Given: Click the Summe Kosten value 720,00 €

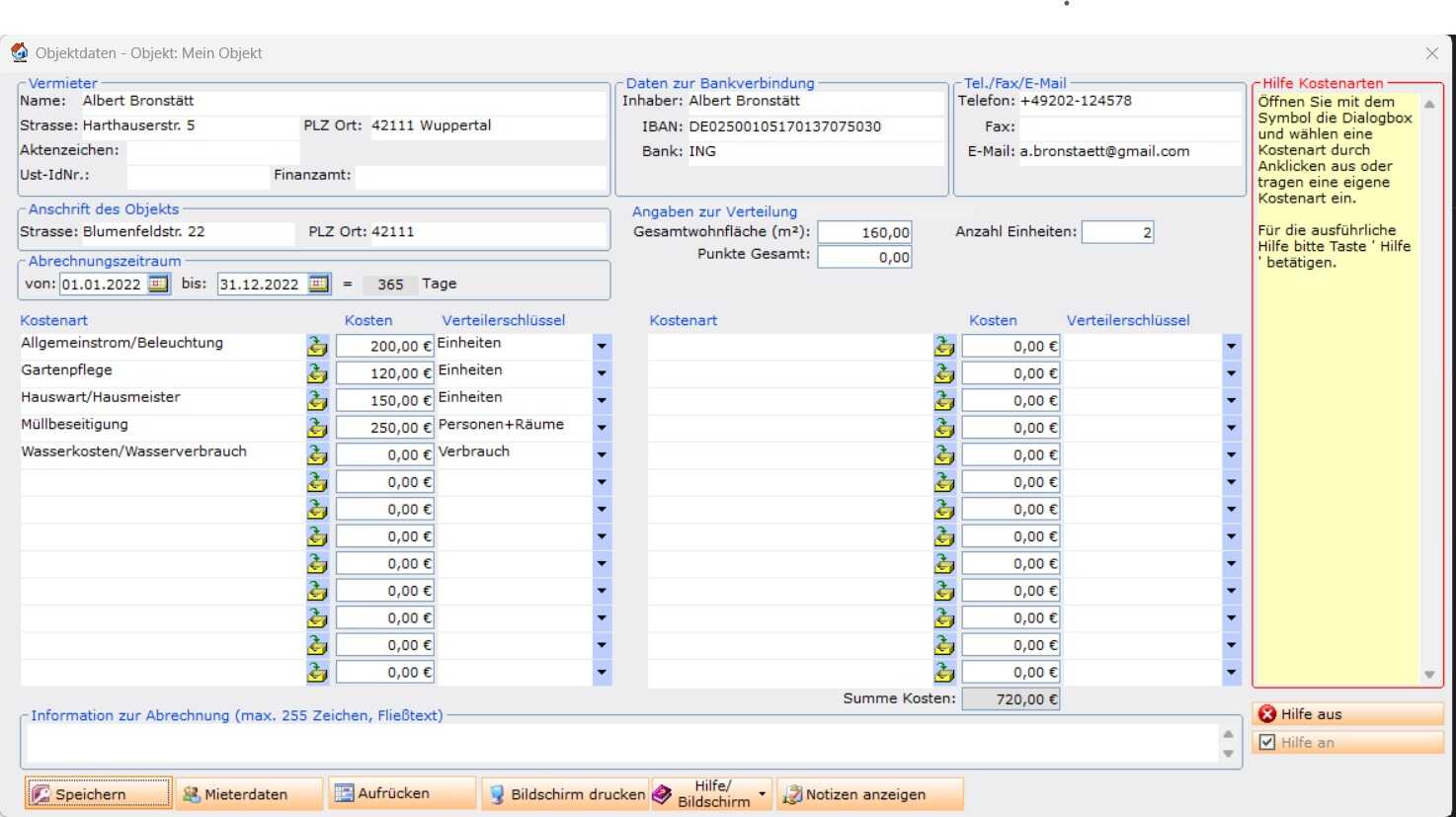Looking at the screenshot, I should click(1011, 699).
